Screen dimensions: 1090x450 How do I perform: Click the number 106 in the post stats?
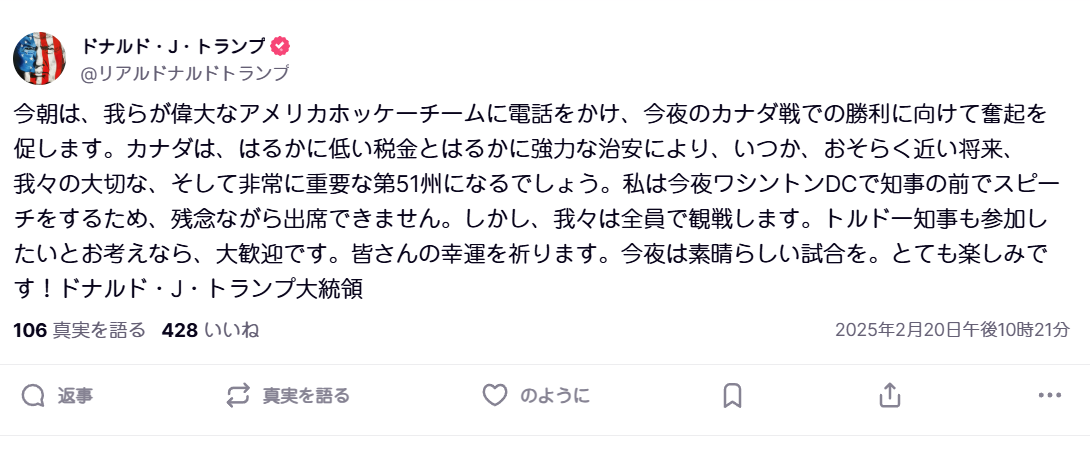[30, 330]
